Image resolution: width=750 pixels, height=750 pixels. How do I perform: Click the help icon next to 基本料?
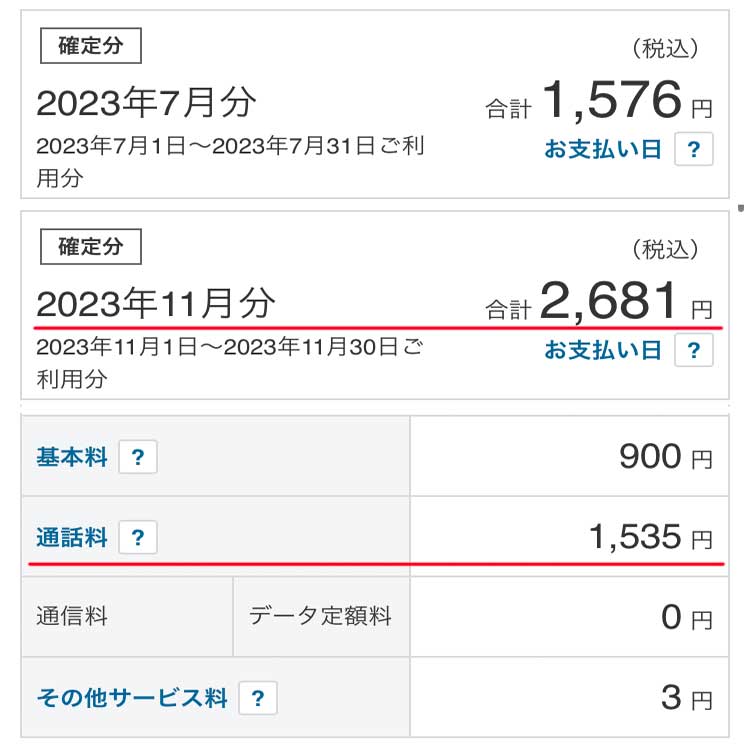point(138,457)
